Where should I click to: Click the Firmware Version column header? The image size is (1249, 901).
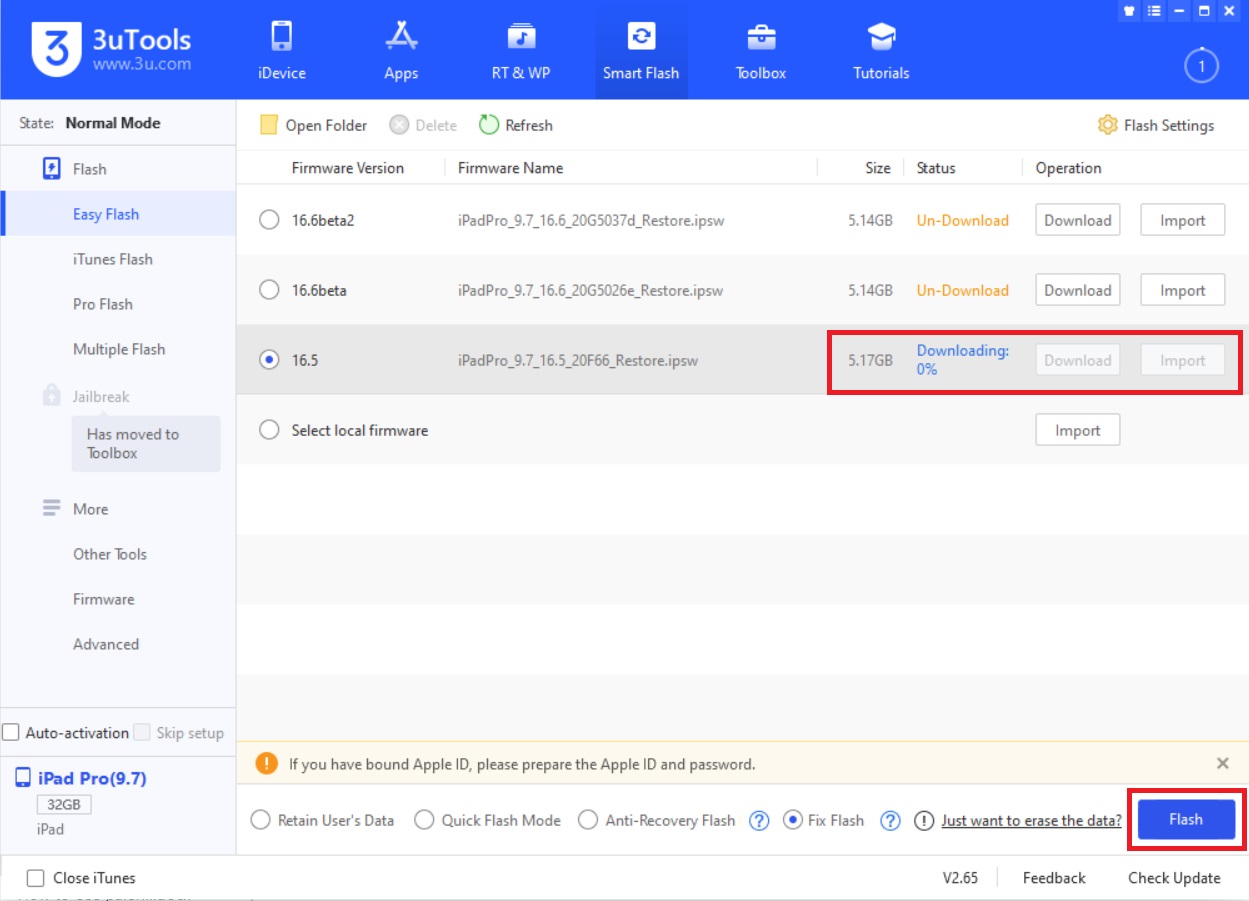tap(348, 168)
